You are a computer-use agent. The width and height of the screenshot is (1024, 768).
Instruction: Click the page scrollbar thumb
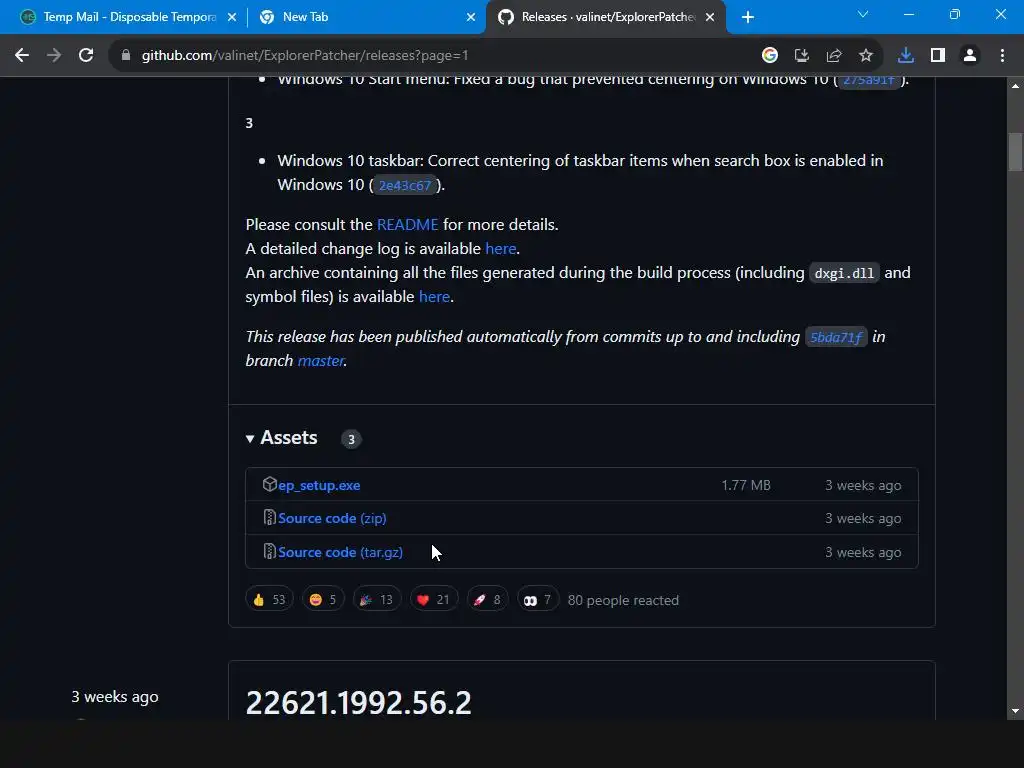(1015, 152)
